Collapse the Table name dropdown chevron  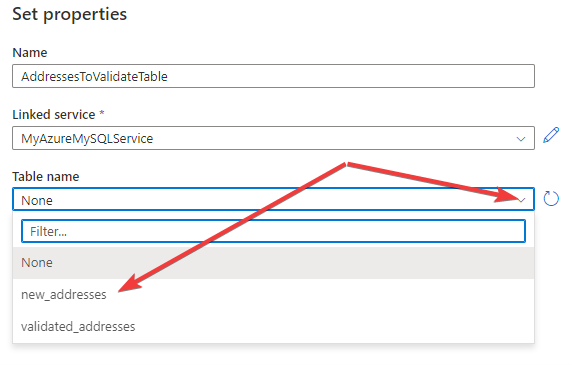point(522,200)
